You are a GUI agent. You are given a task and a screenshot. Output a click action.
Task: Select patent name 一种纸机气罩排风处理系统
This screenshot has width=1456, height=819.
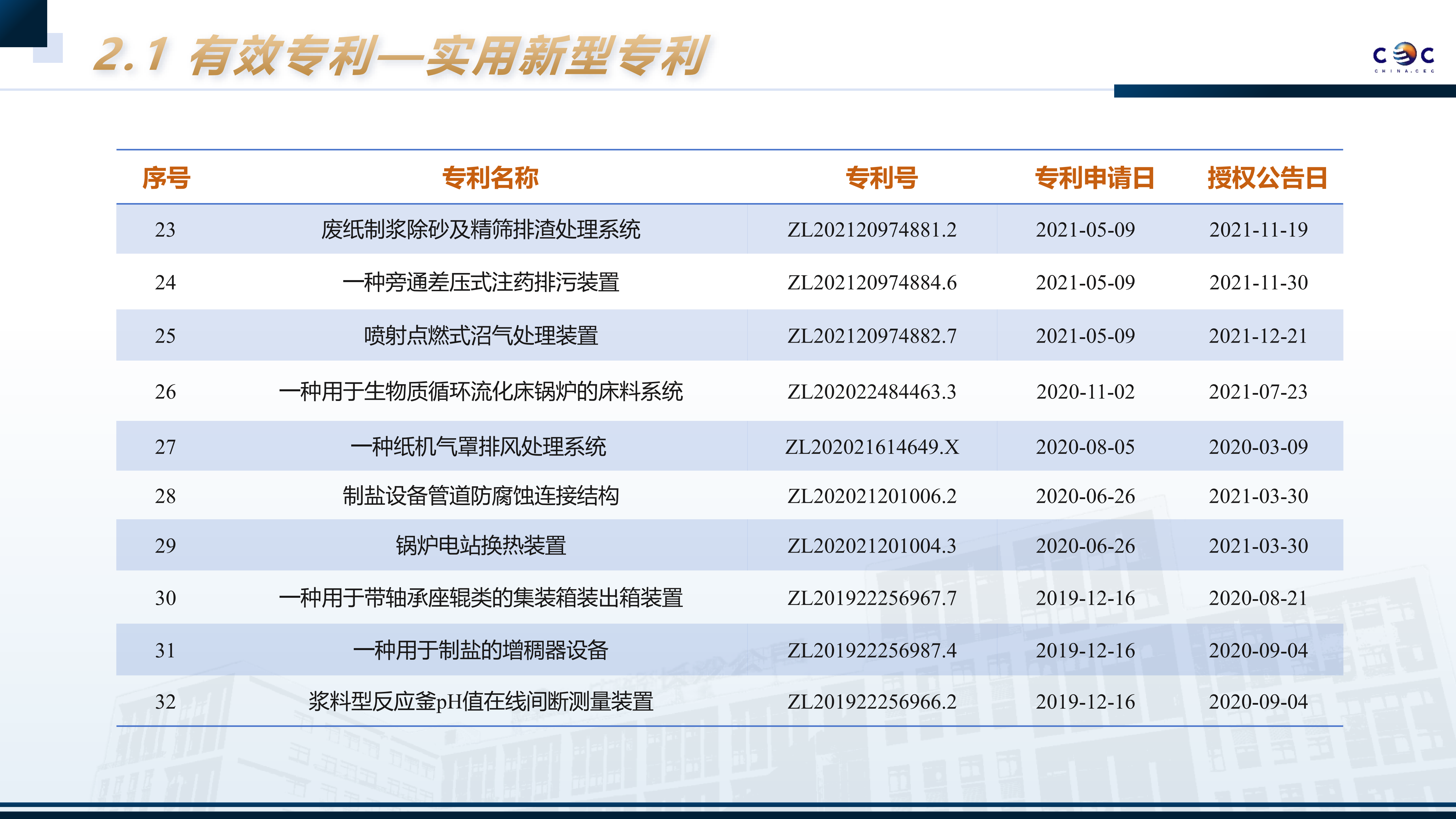tap(478, 447)
